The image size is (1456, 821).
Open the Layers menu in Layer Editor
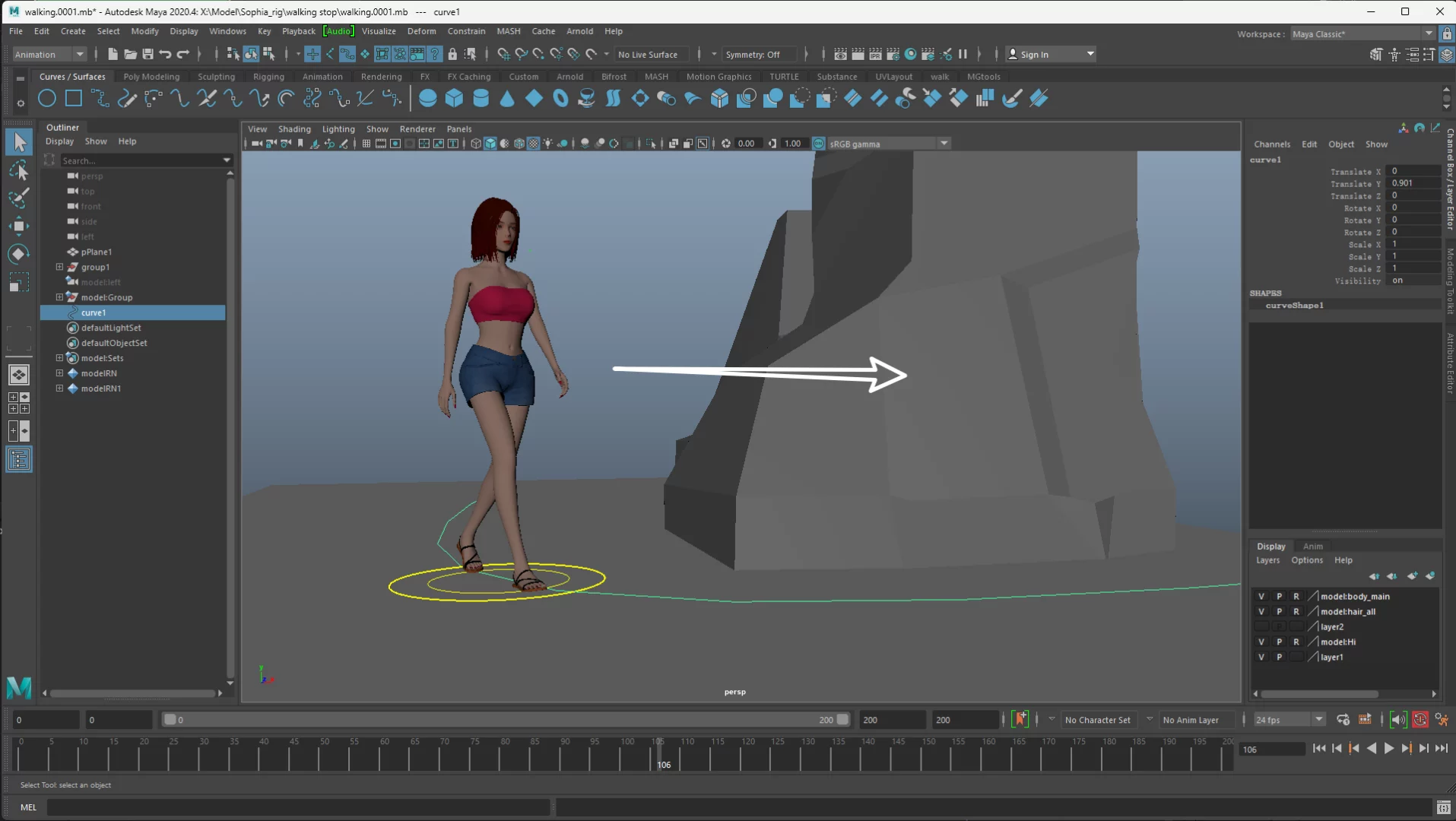point(1267,560)
